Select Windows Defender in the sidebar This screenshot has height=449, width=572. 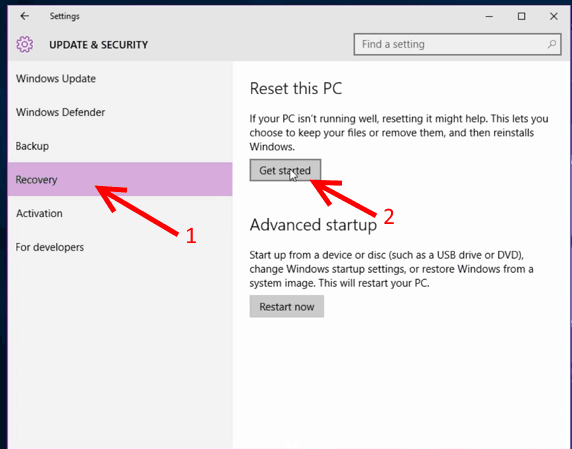click(60, 112)
